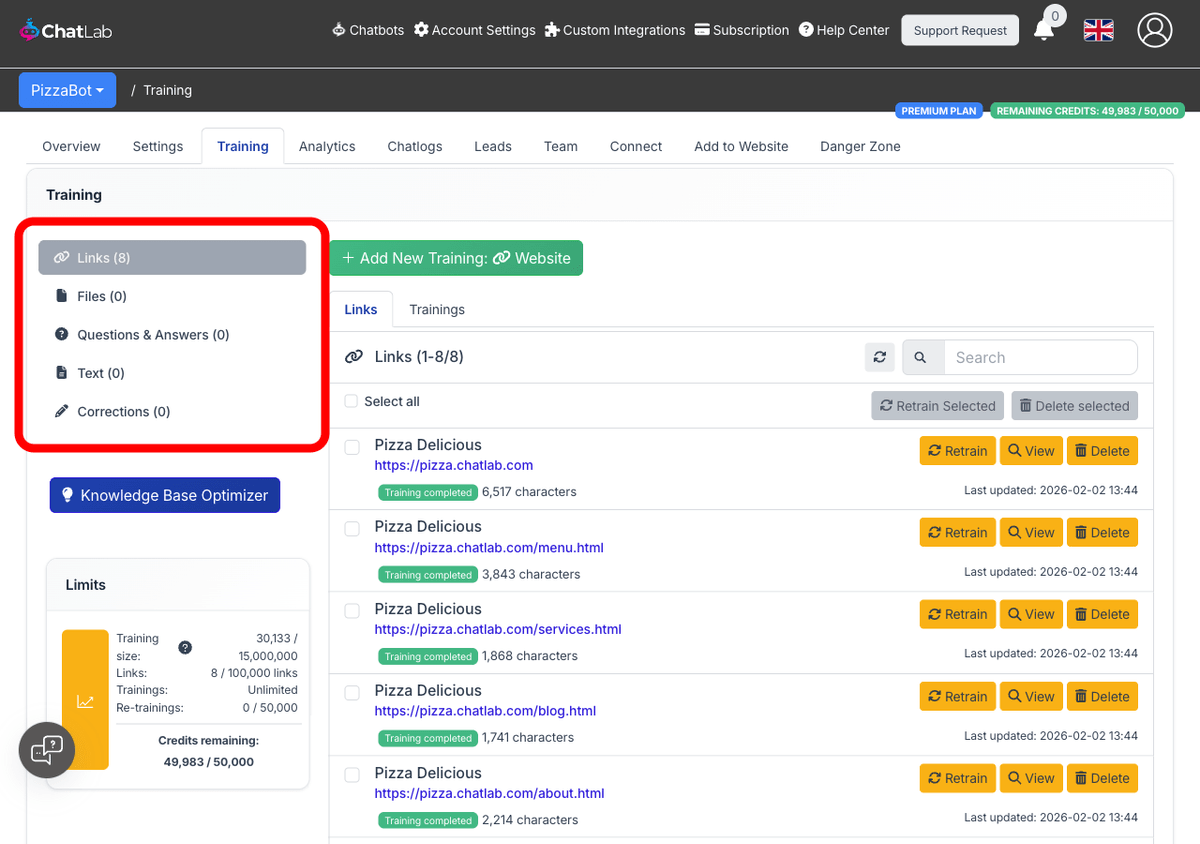
Task: Select Account Settings from the top bar
Action: [x=474, y=30]
